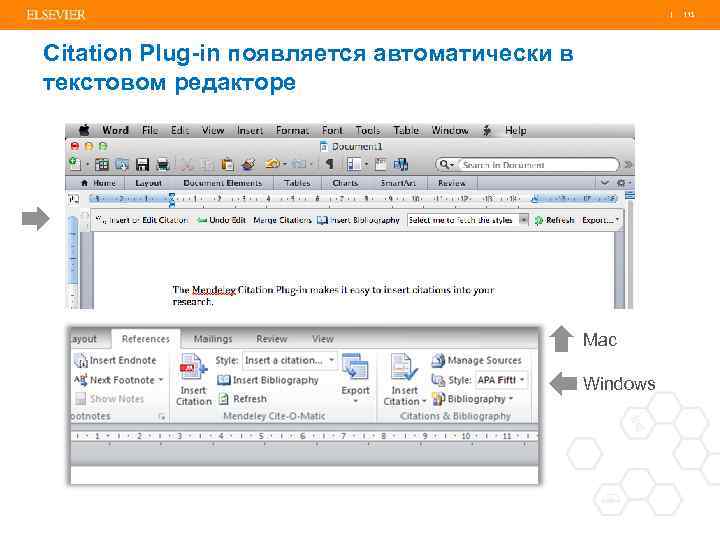Open the Help menu
Viewport: 720px width, 540px height.
[515, 130]
